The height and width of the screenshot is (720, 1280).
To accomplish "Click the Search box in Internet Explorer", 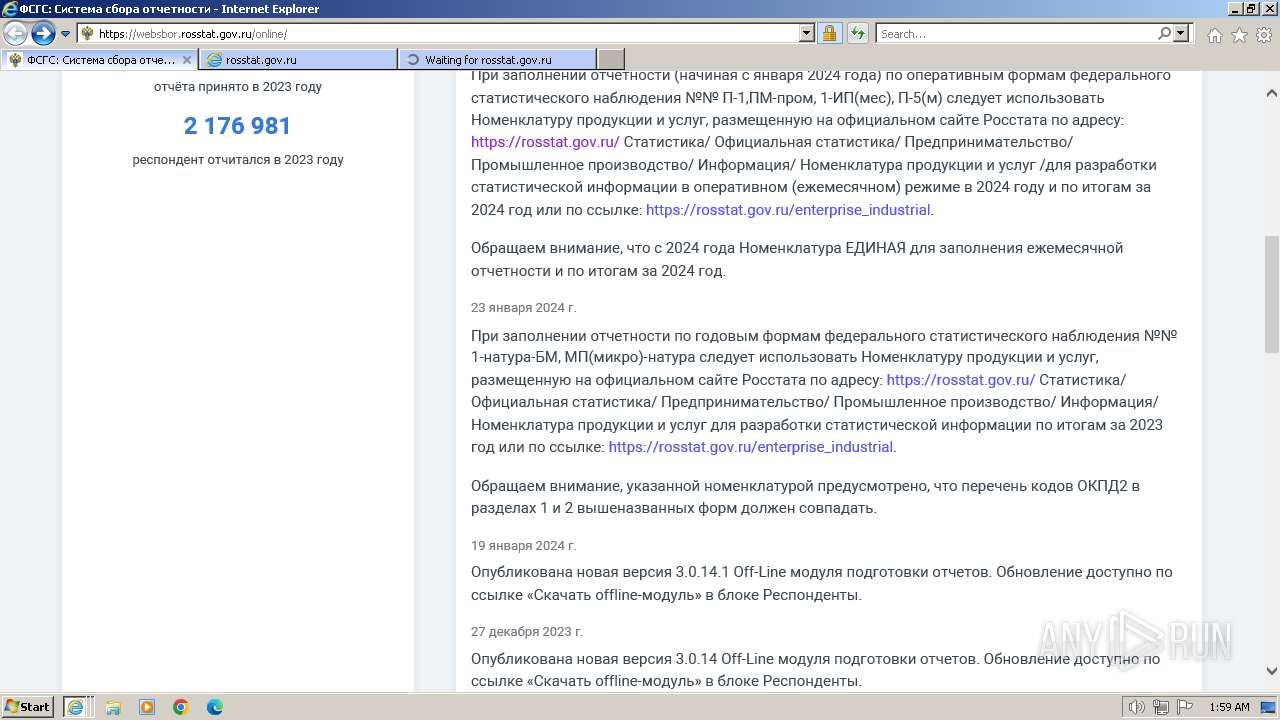I will tap(1017, 34).
